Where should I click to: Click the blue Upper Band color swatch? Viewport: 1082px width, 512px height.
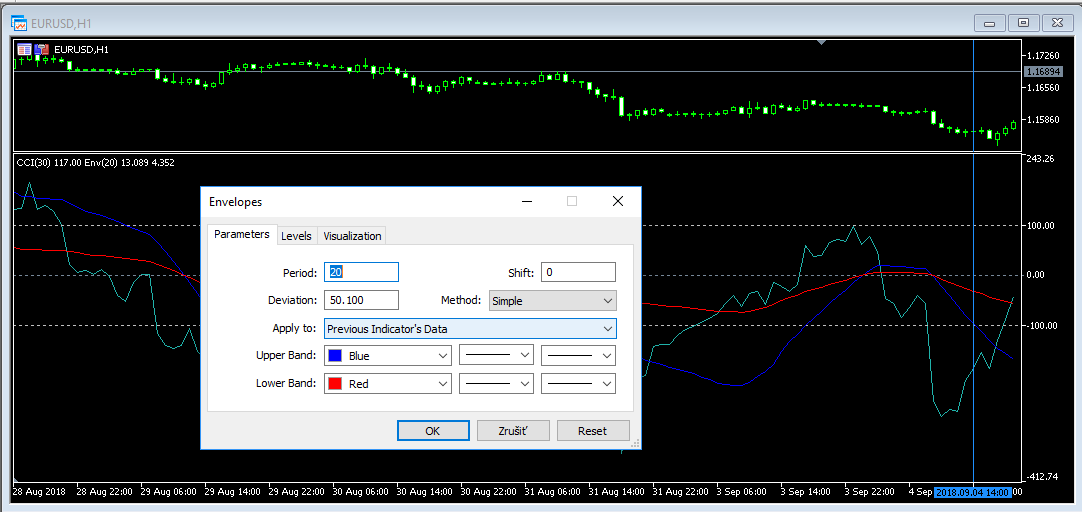[335, 356]
